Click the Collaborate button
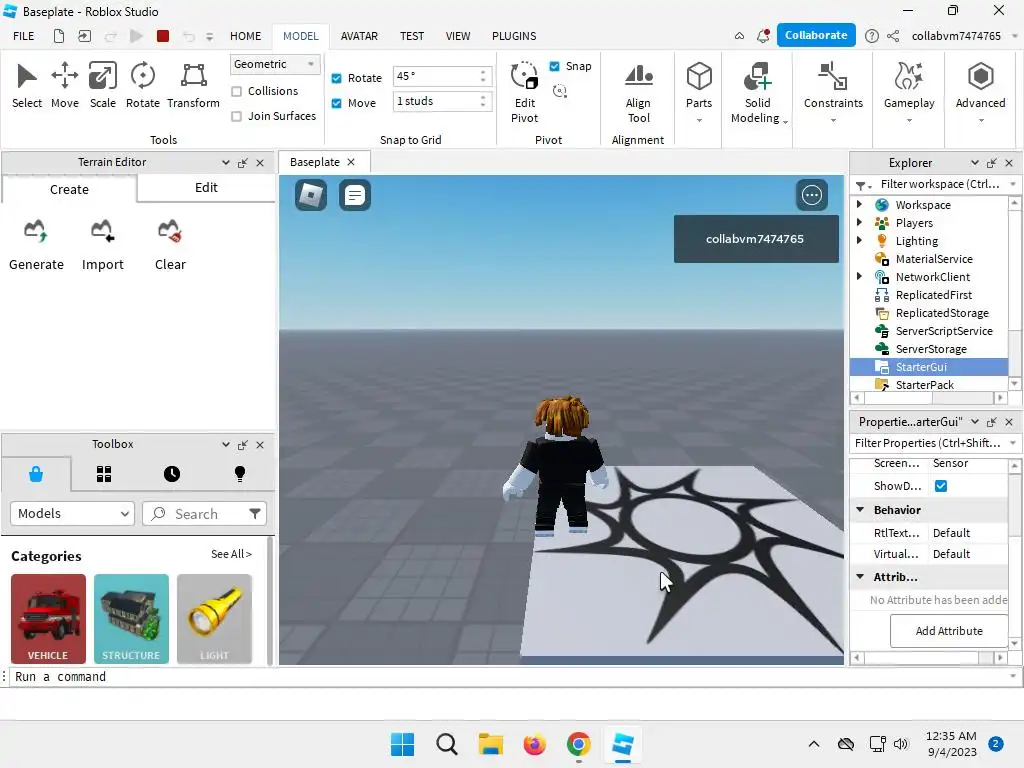1024x768 pixels. (816, 35)
